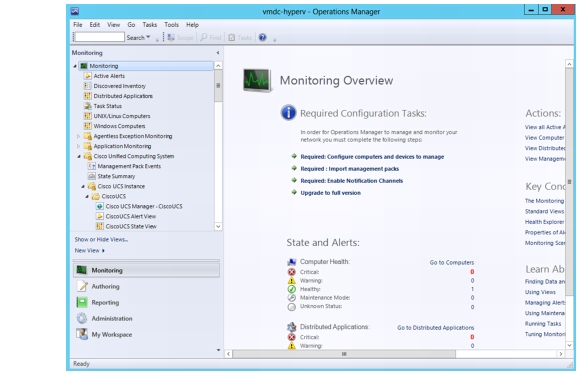Click the CiscoUCS State View icon
The height and width of the screenshot is (375, 580).
[x=100, y=226]
